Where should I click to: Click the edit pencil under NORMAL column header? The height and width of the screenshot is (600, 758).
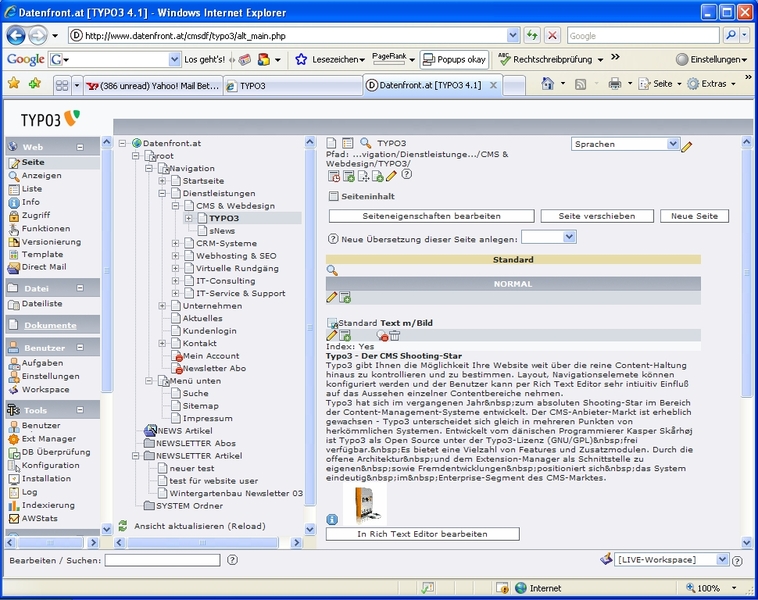[332, 297]
